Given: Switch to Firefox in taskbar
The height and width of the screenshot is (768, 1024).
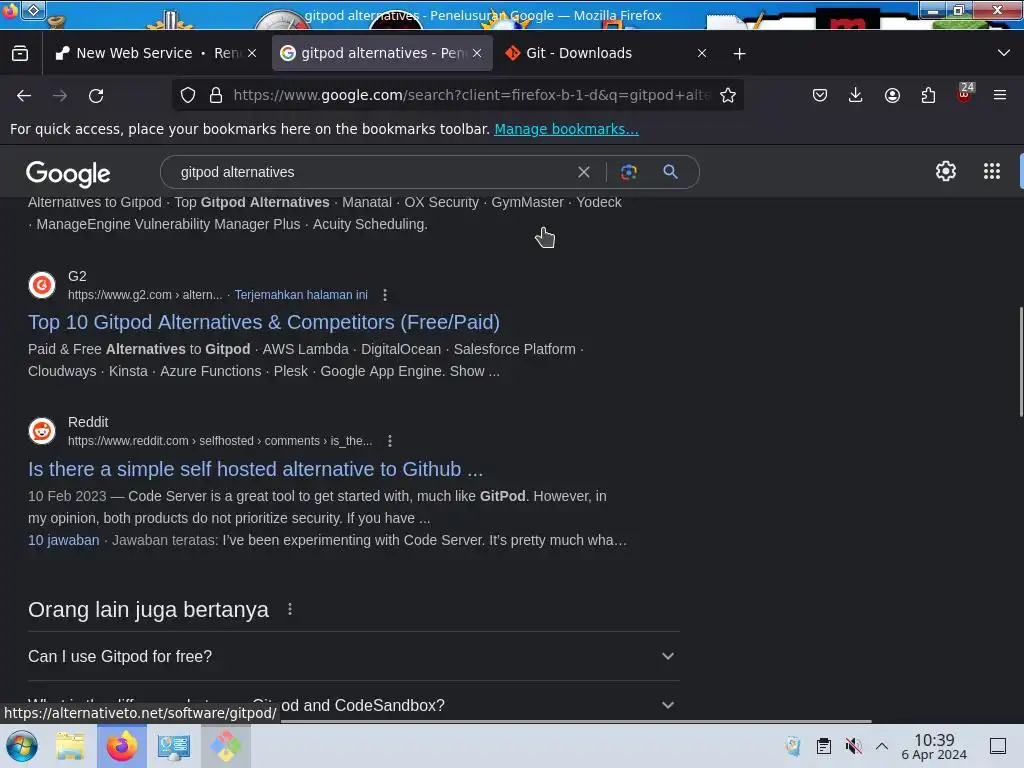Looking at the screenshot, I should click(x=121, y=746).
